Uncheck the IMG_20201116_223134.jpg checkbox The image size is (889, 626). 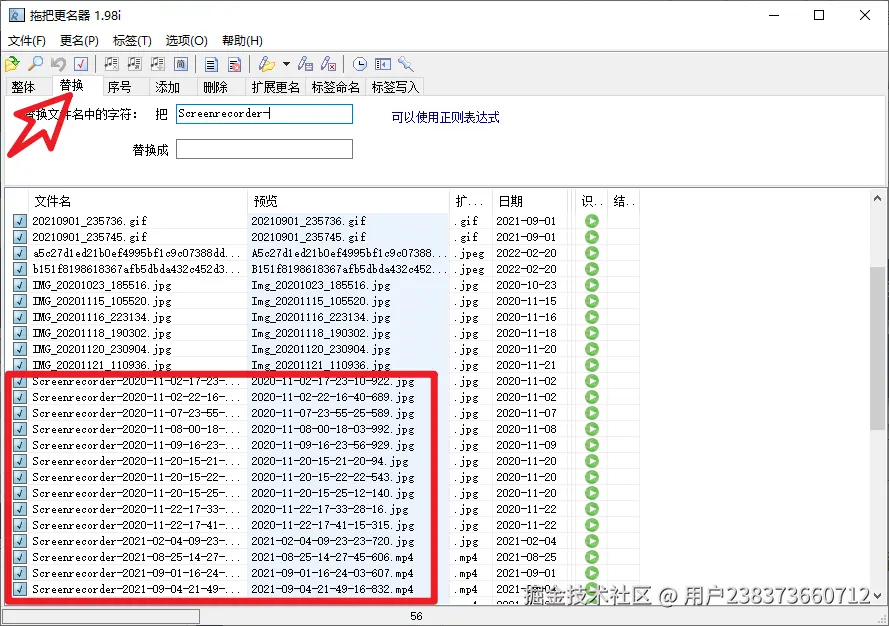[x=20, y=317]
